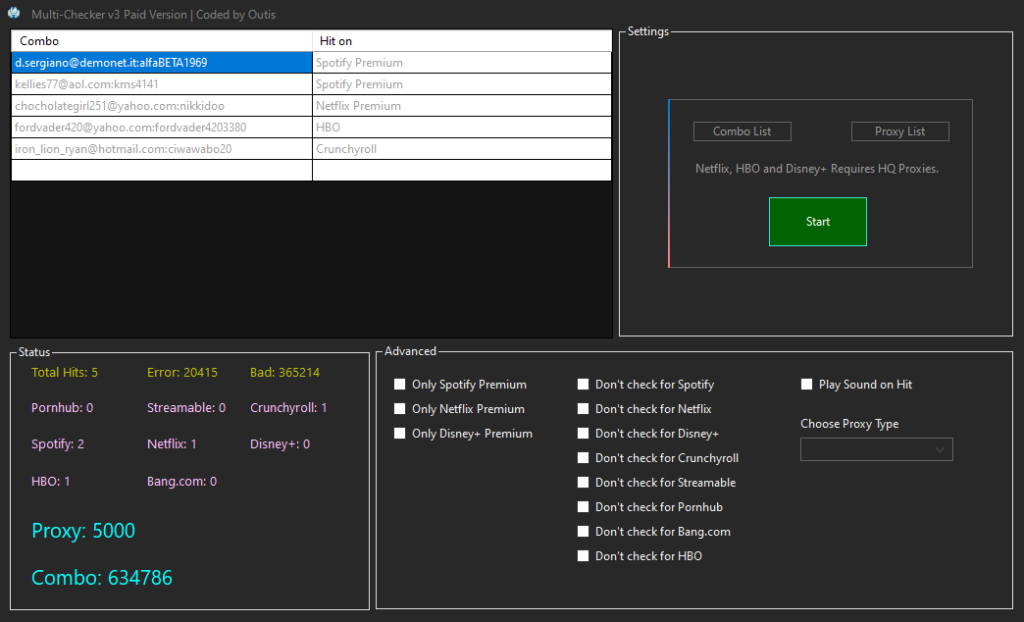The height and width of the screenshot is (622, 1024).
Task: Open the Proxy List button
Action: pyautogui.click(x=900, y=131)
